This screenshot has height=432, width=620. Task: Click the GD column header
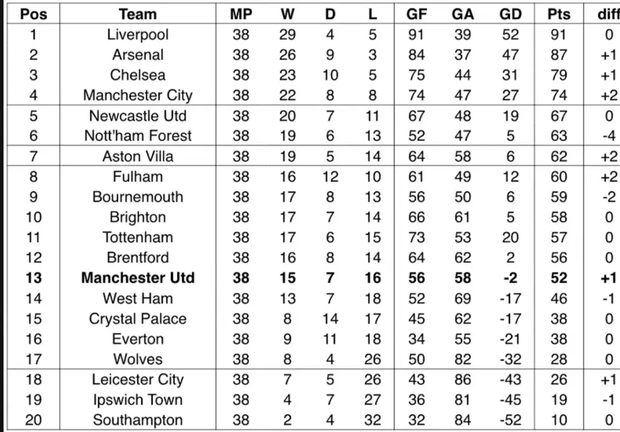click(511, 15)
